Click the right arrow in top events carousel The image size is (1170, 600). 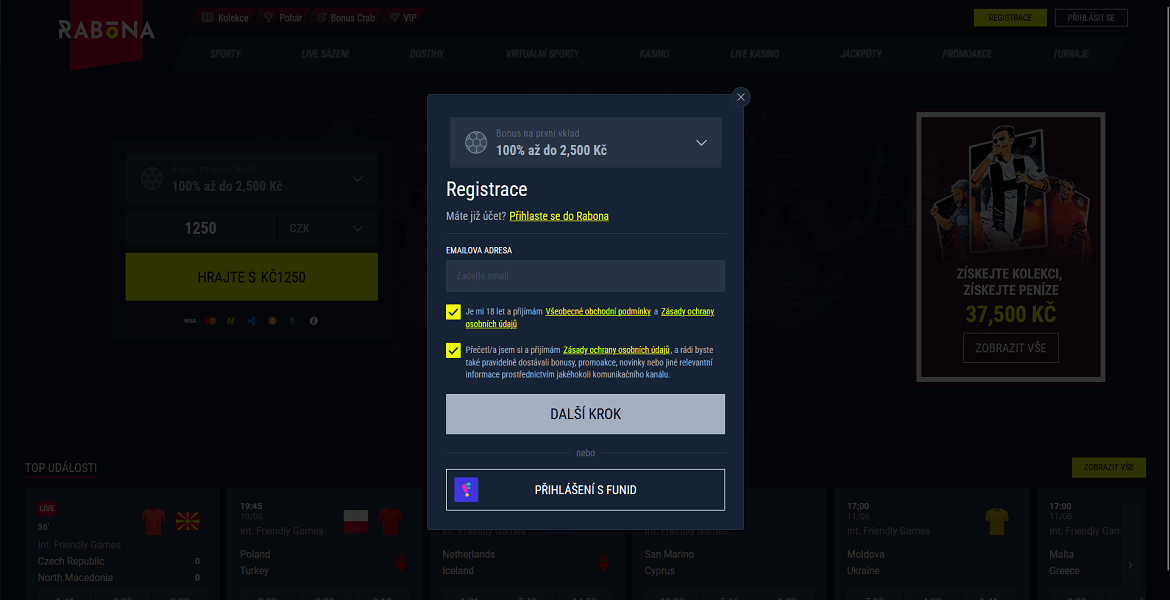tap(1130, 565)
